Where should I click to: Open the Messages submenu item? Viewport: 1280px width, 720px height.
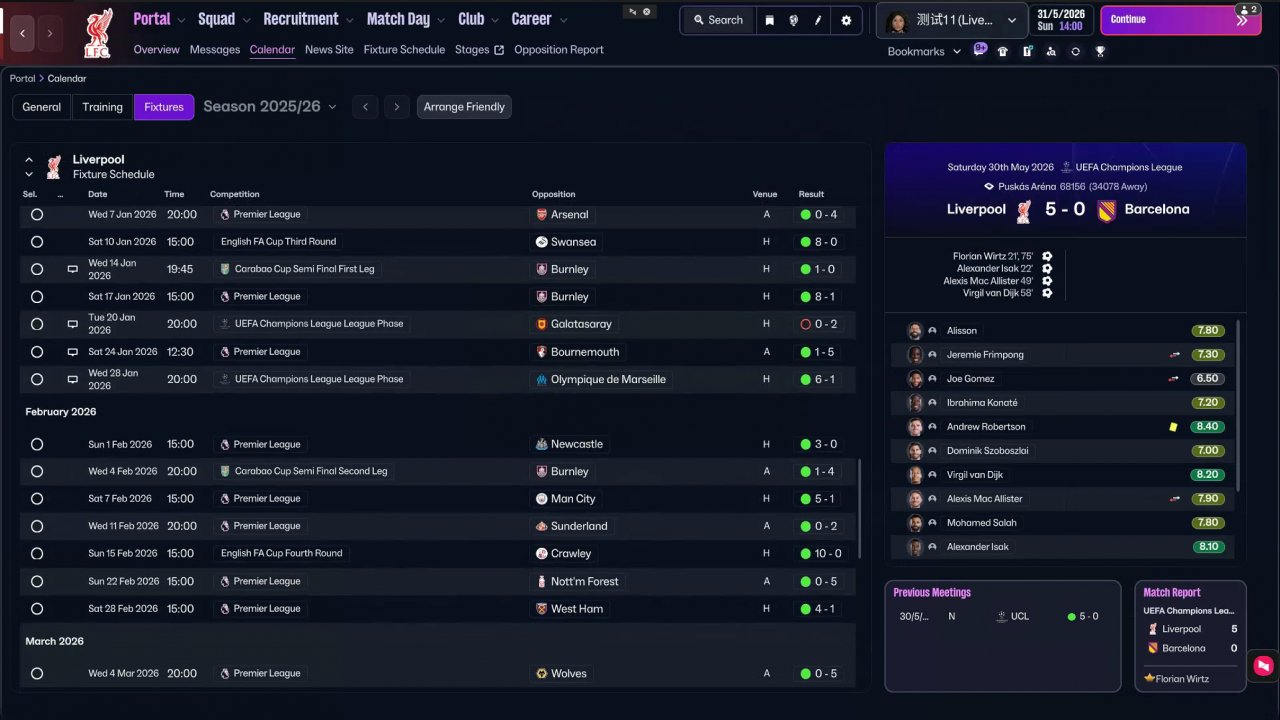pos(215,50)
